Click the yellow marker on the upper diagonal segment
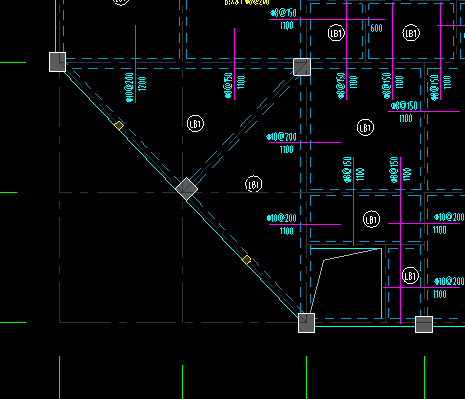465x399 pixels. 119,126
